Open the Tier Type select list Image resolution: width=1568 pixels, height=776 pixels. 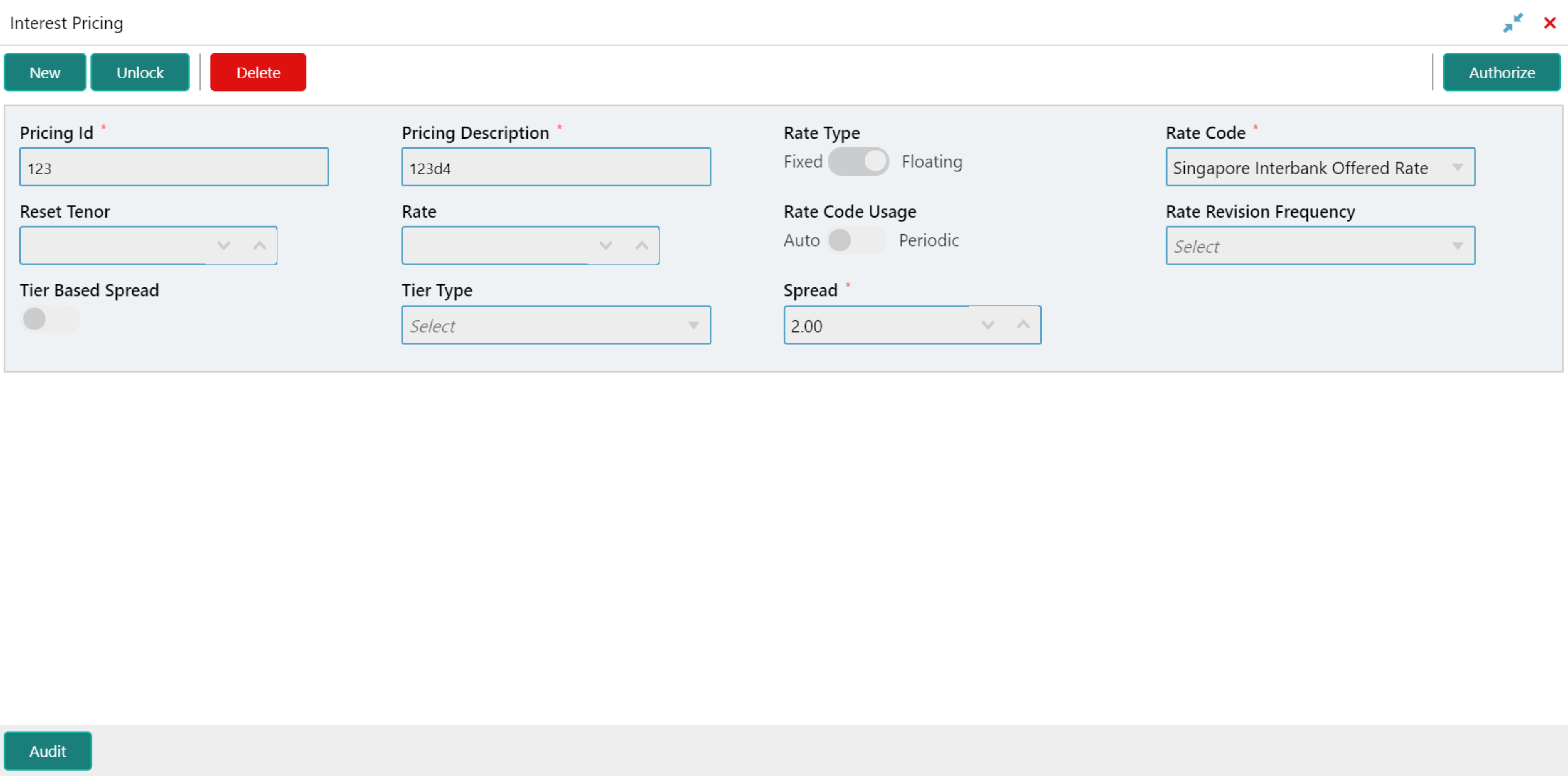[555, 325]
